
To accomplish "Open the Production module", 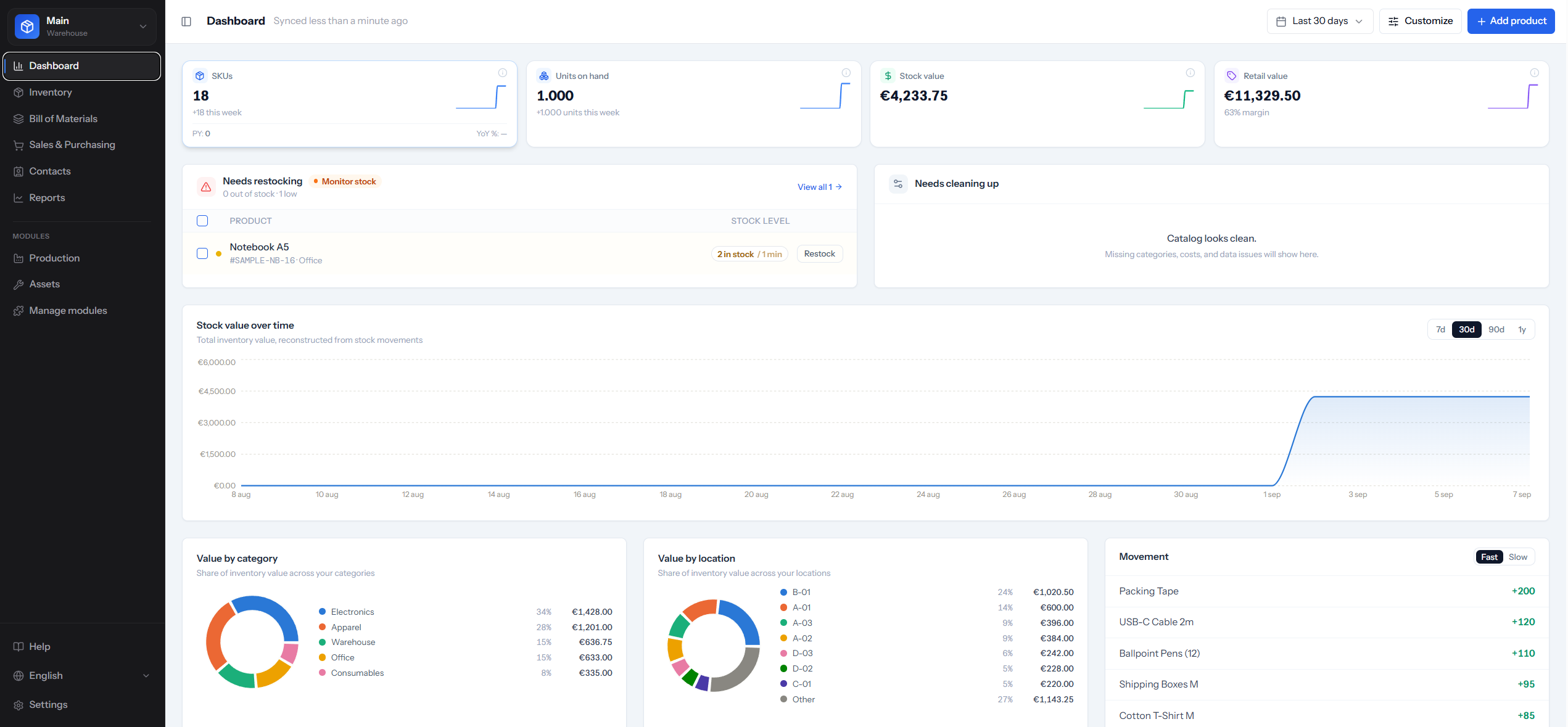I will click(x=82, y=258).
